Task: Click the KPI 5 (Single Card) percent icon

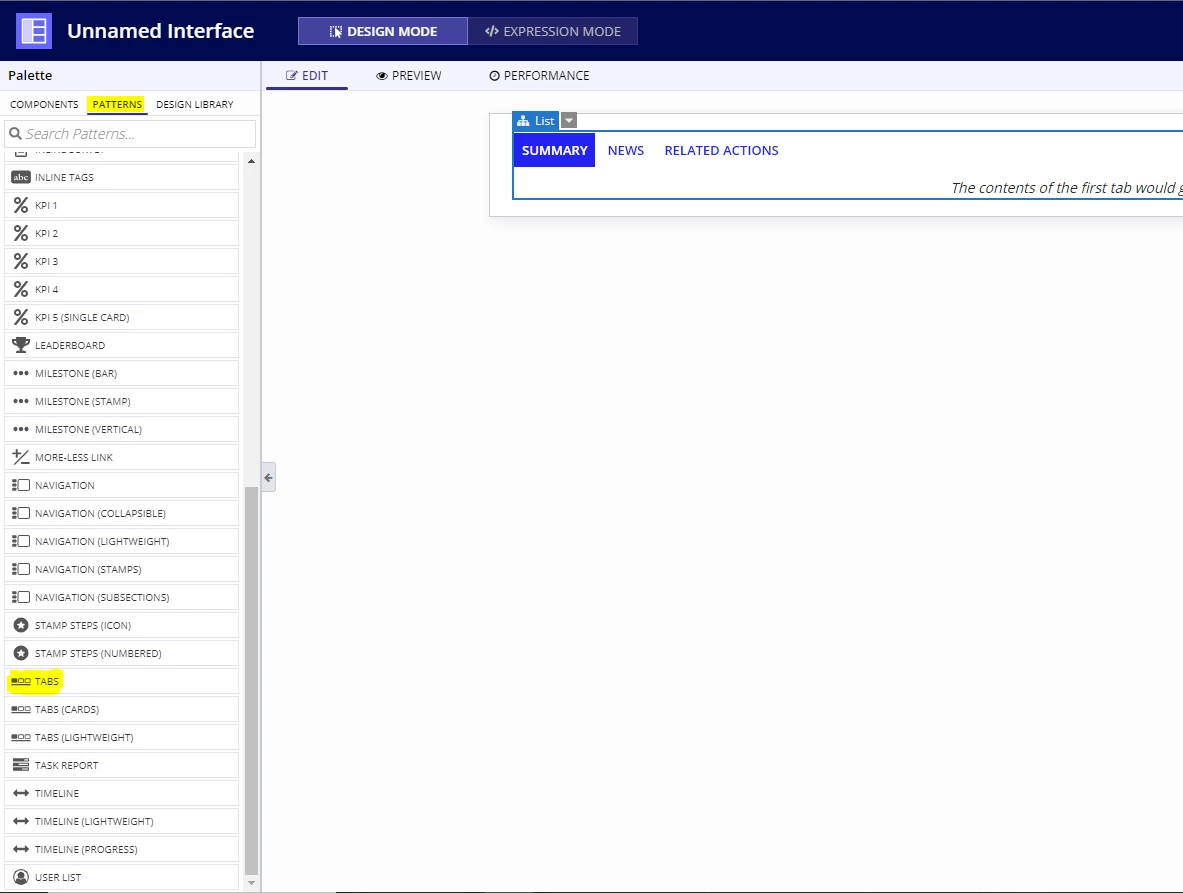Action: [21, 317]
